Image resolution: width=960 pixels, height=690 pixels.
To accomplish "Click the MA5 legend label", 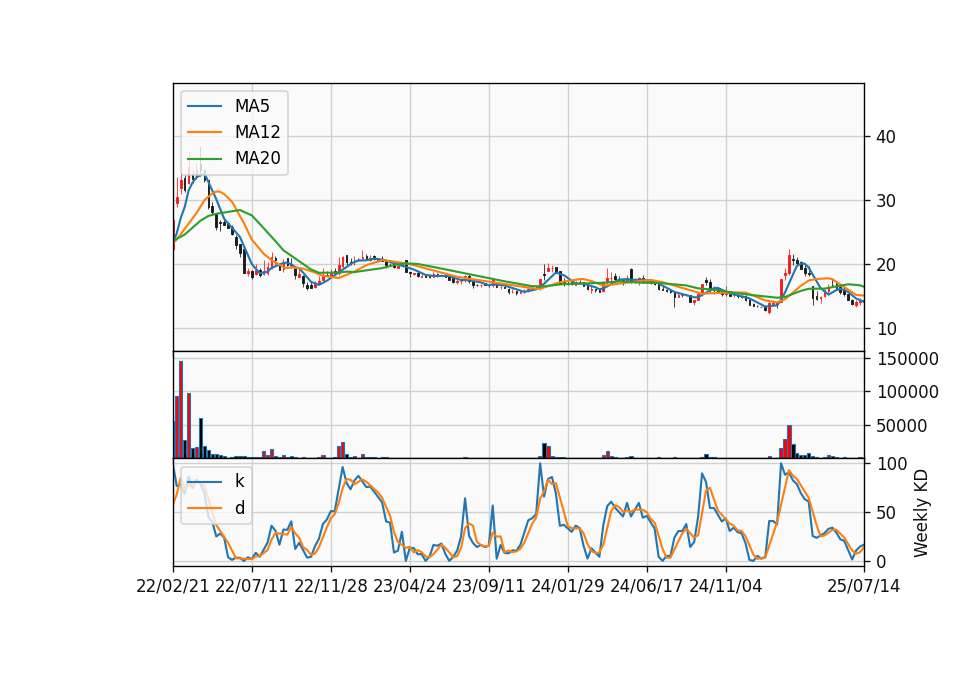I will pos(252,106).
